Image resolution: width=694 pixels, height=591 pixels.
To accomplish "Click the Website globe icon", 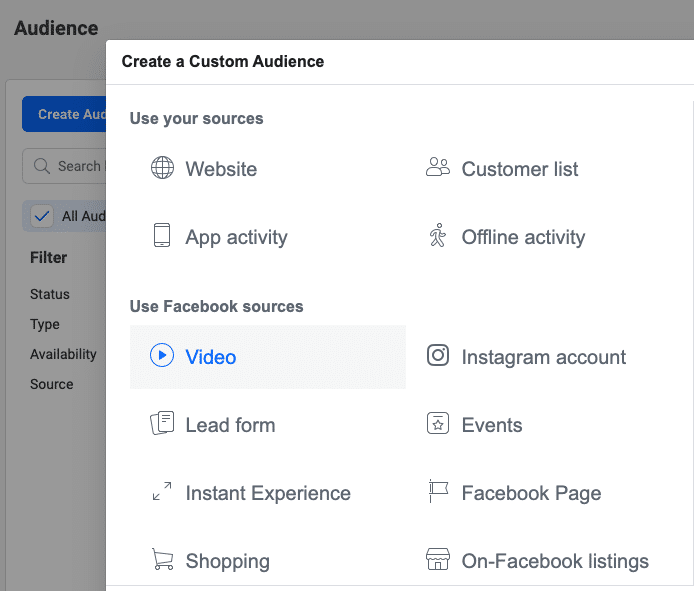I will tap(162, 168).
